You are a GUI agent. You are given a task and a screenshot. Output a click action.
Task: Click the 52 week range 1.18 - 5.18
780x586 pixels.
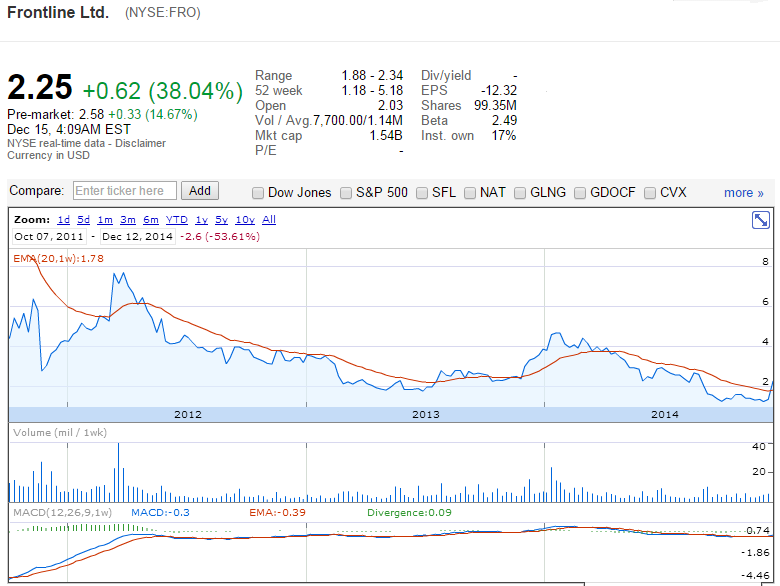pyautogui.click(x=372, y=91)
